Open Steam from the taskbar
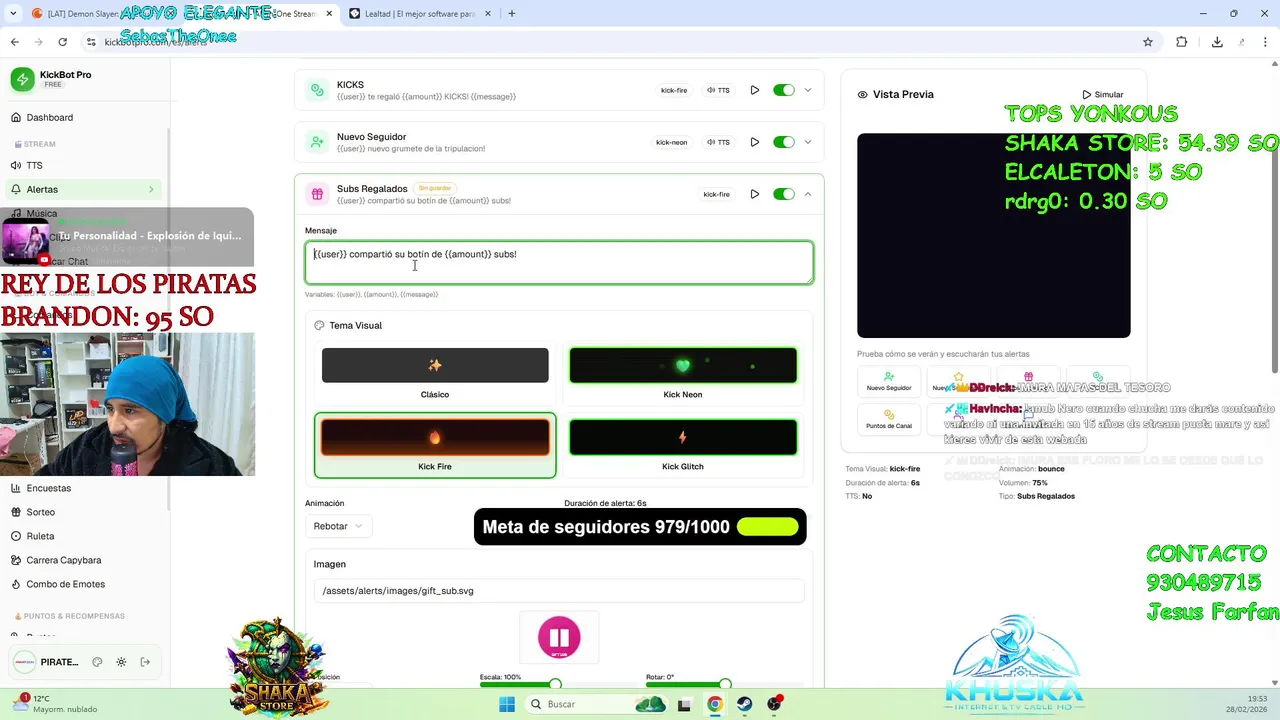This screenshot has width=1280, height=720. (x=744, y=704)
